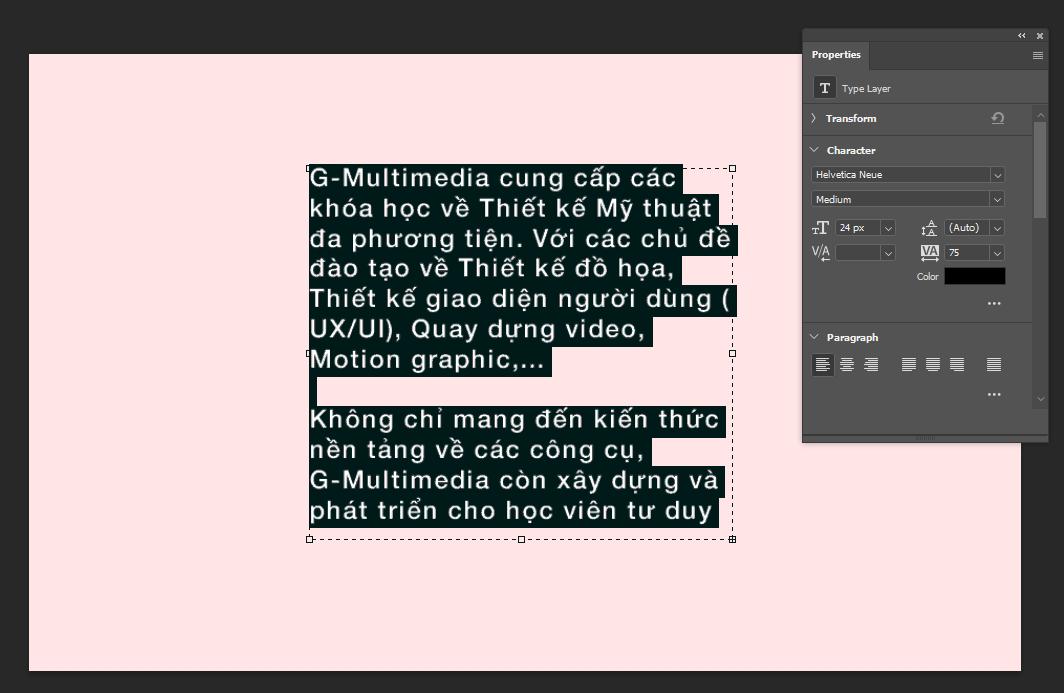The width and height of the screenshot is (1064, 693).
Task: Click the reset Transform icon
Action: click(x=997, y=118)
